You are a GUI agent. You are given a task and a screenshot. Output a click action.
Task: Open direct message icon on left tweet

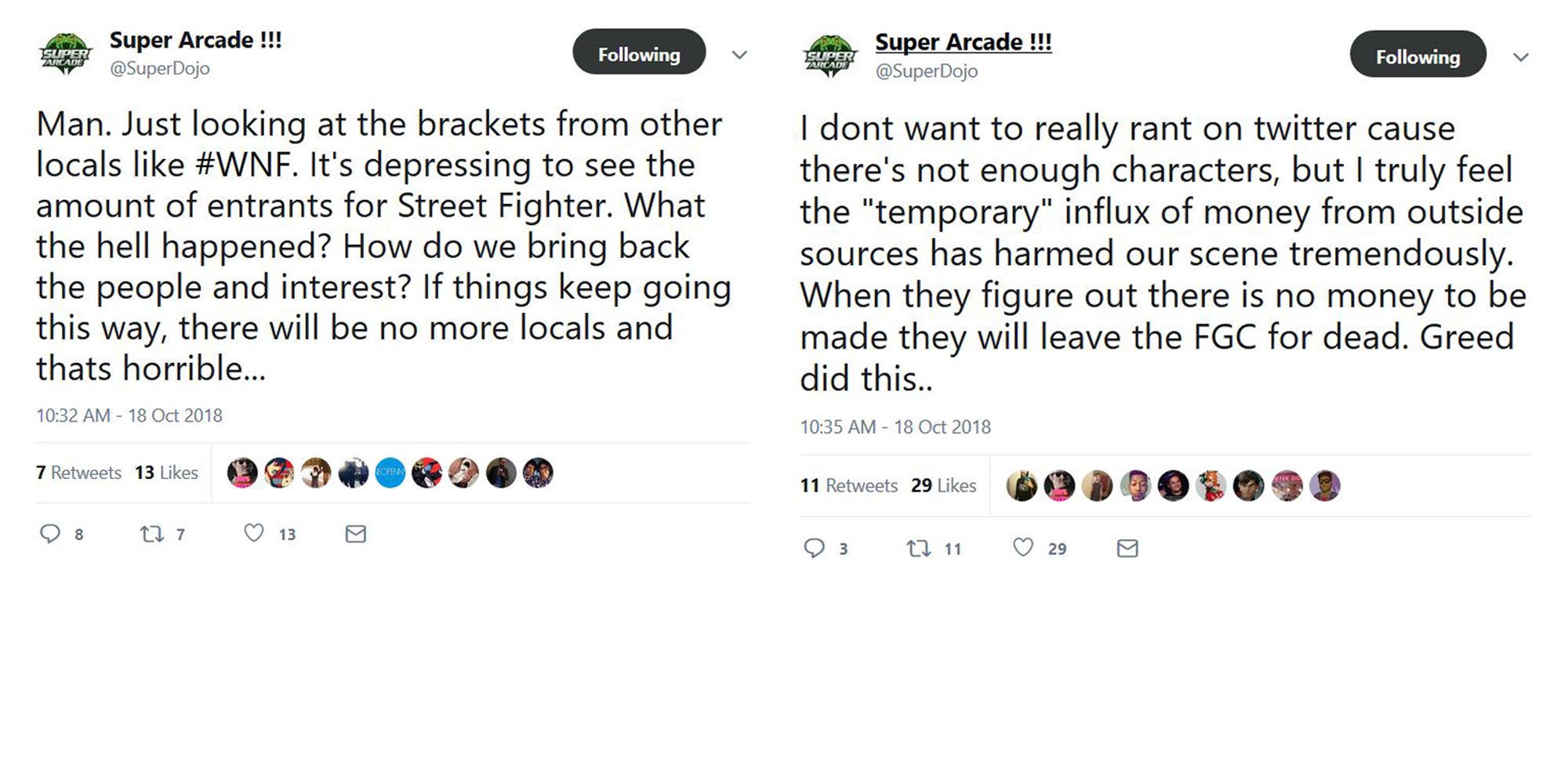click(x=354, y=534)
